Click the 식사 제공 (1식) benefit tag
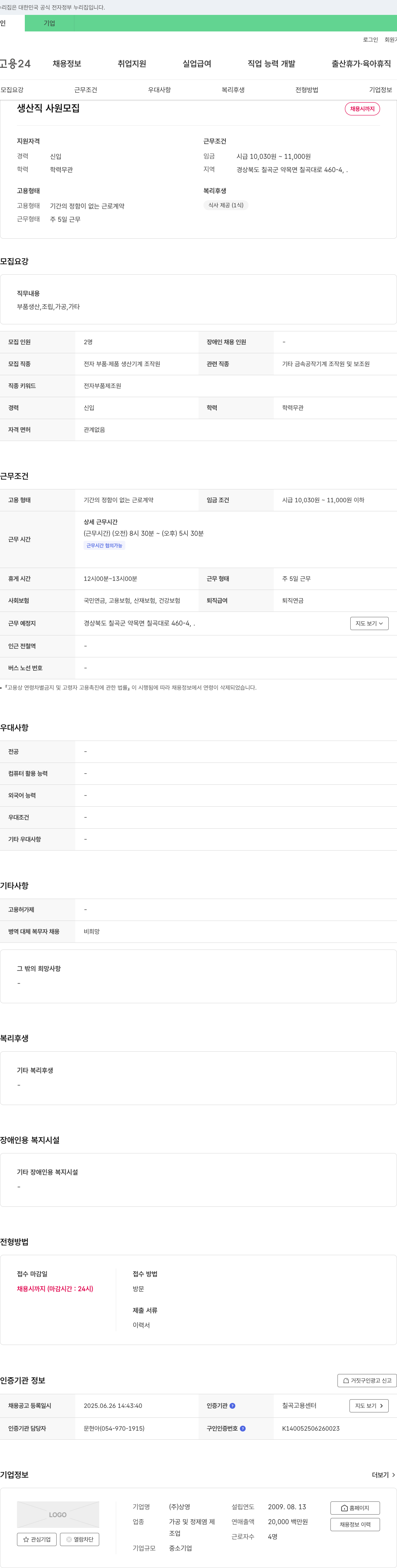 (226, 206)
